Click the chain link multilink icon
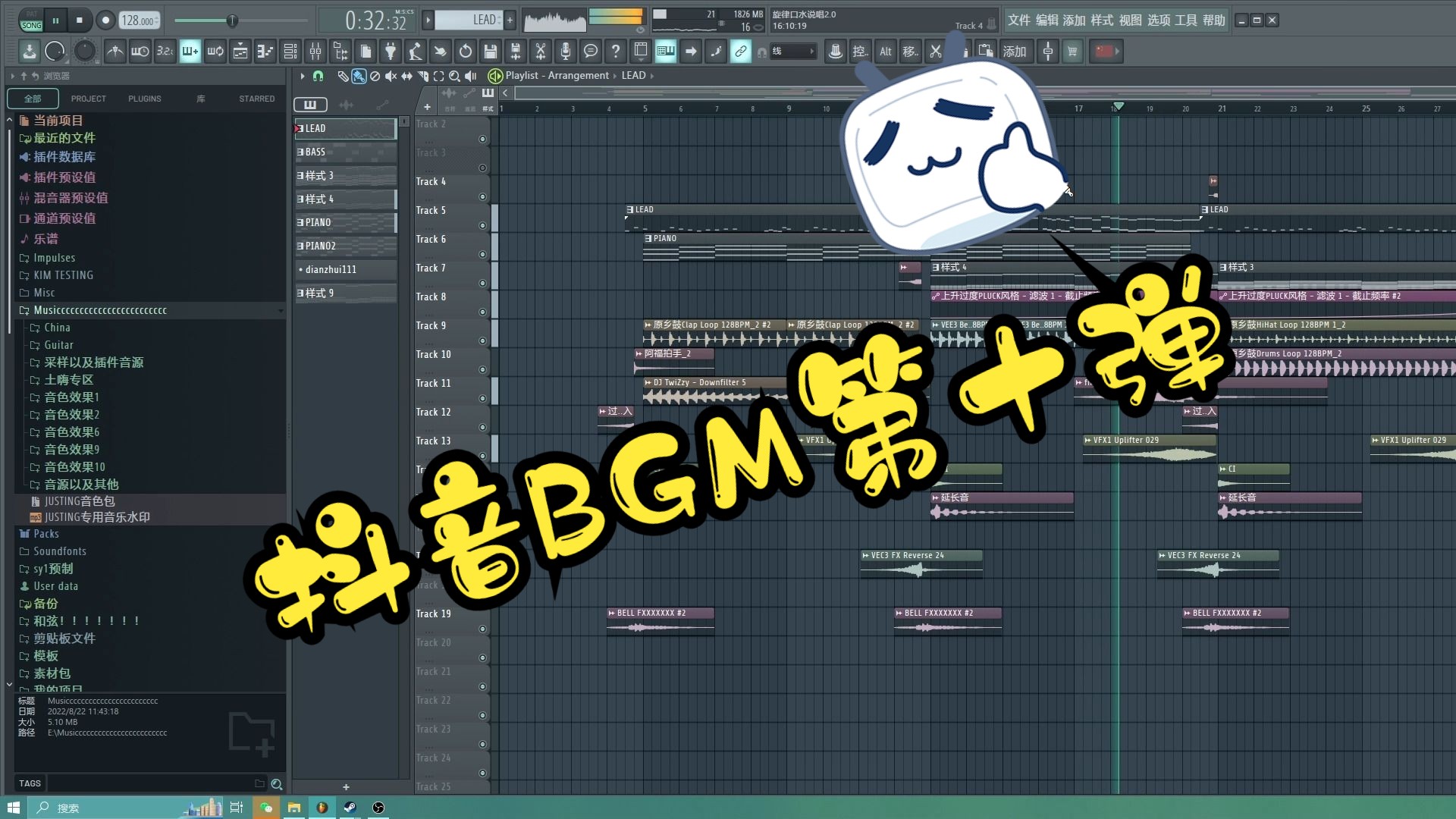The image size is (1456, 819). tap(741, 52)
